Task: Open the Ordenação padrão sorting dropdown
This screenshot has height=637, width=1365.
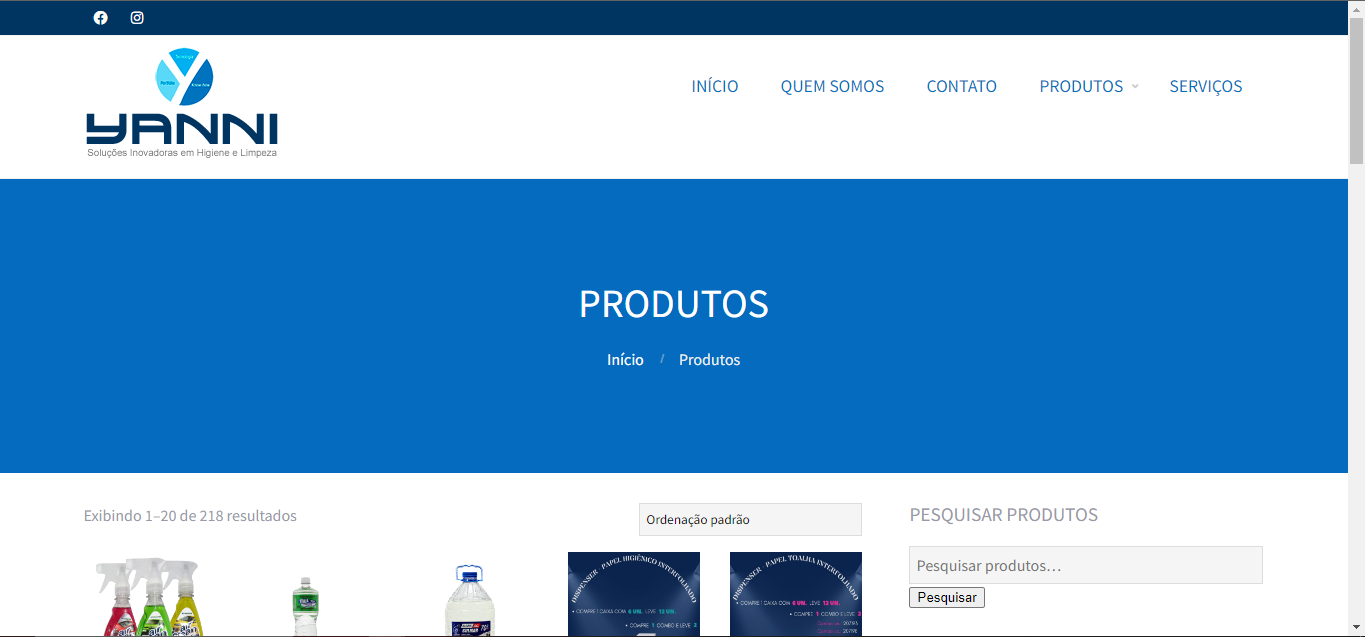Action: pyautogui.click(x=750, y=520)
